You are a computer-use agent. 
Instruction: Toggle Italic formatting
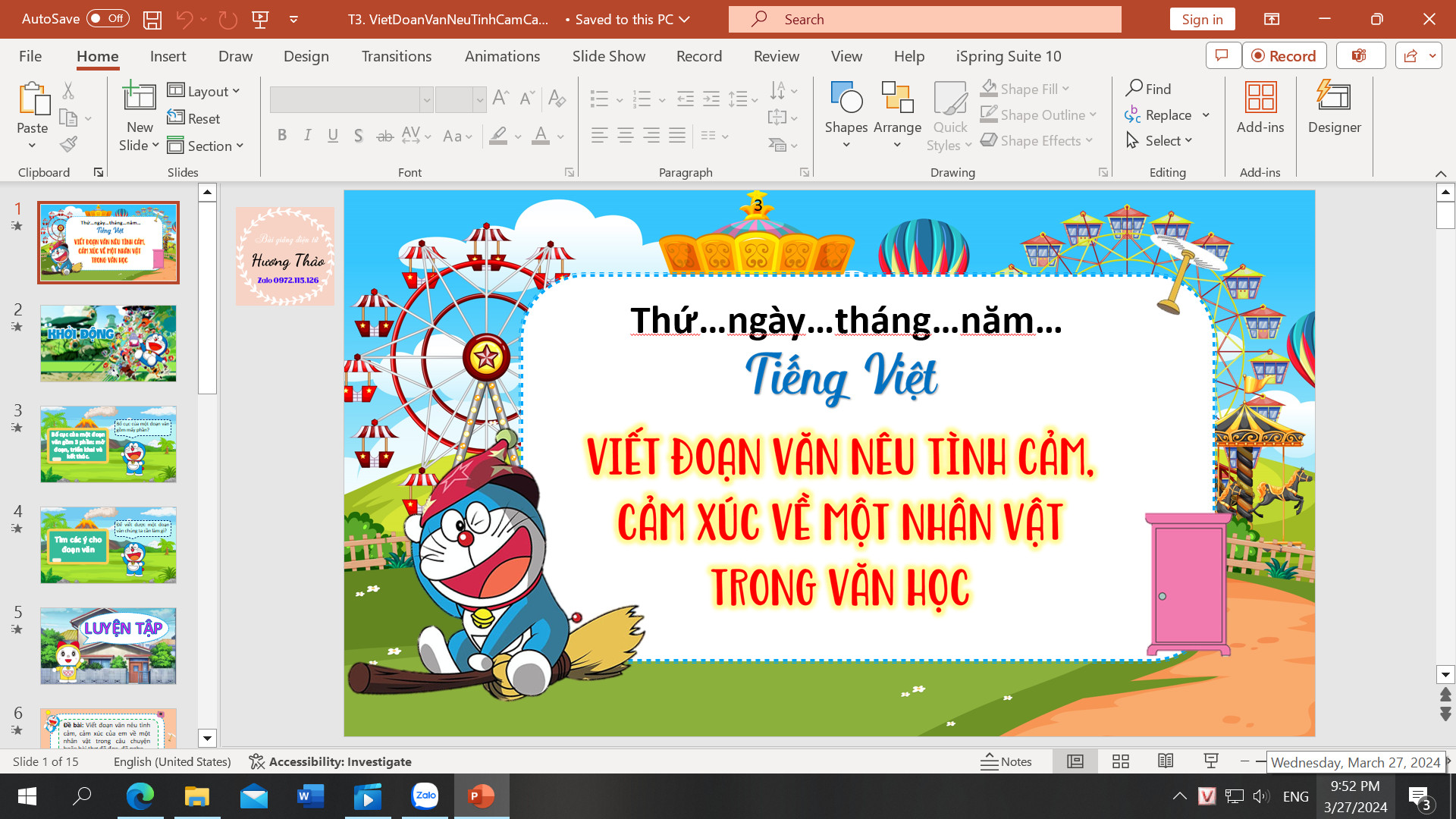(307, 136)
